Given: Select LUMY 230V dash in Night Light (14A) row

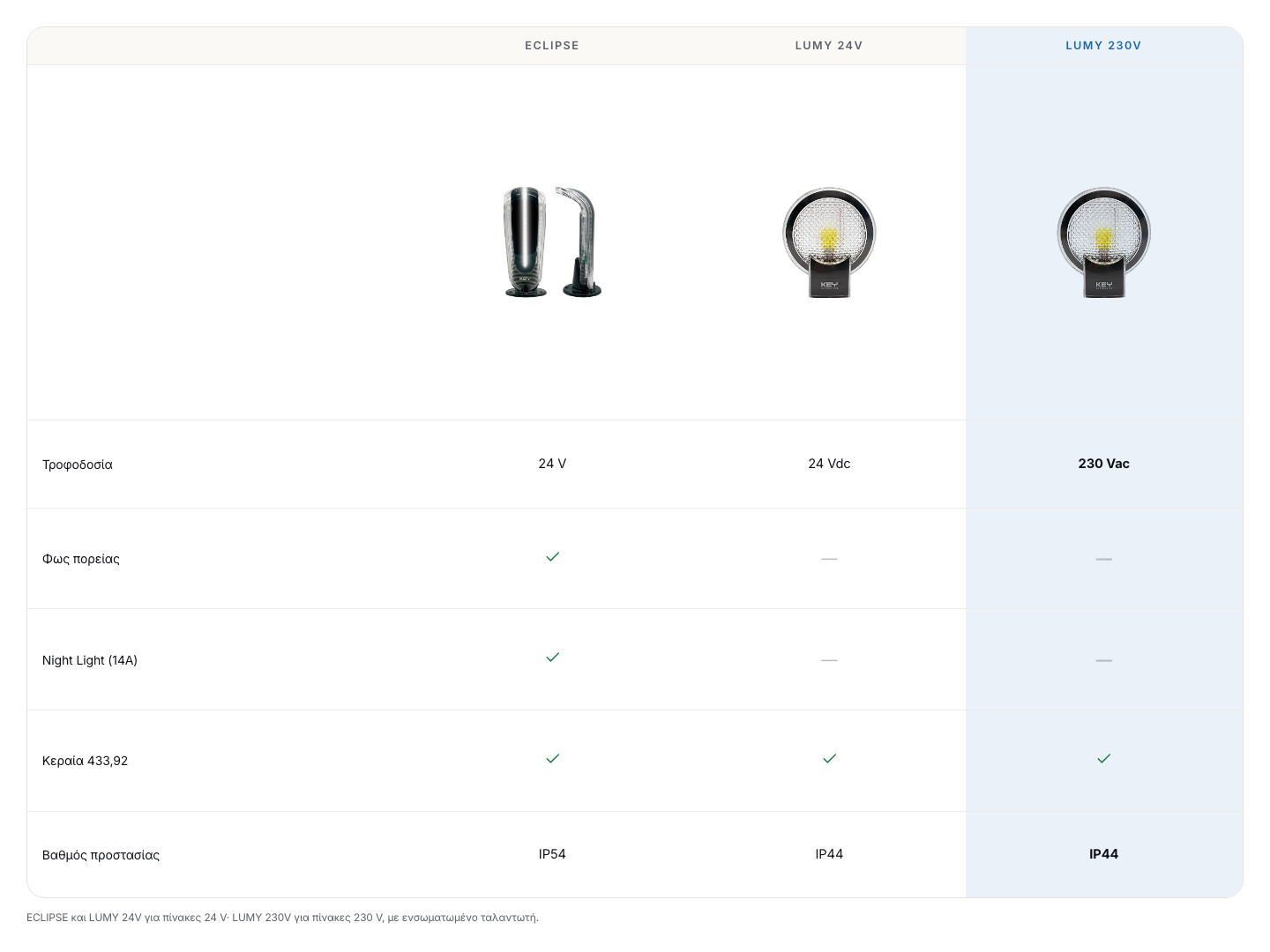Looking at the screenshot, I should [1103, 660].
